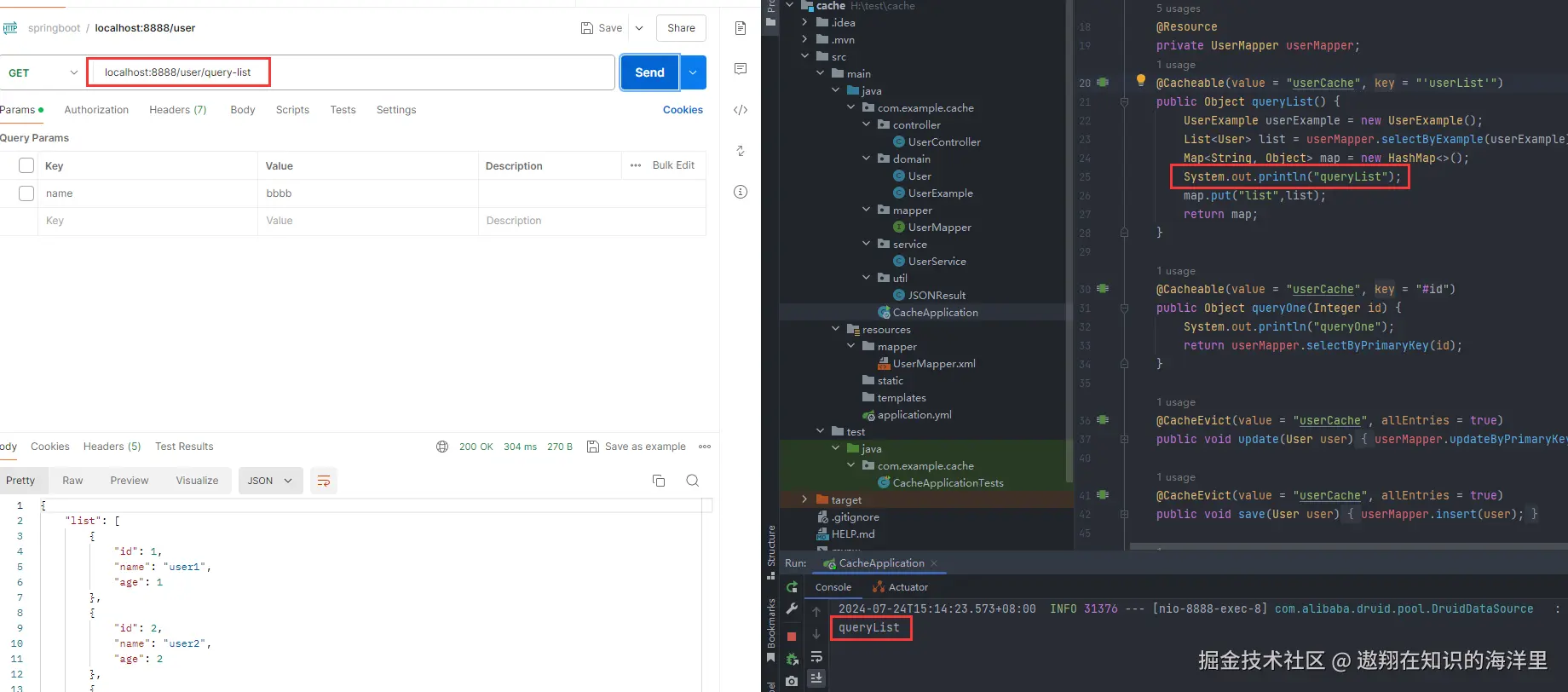
Task: Open response Headers (5) tab
Action: [x=112, y=447]
